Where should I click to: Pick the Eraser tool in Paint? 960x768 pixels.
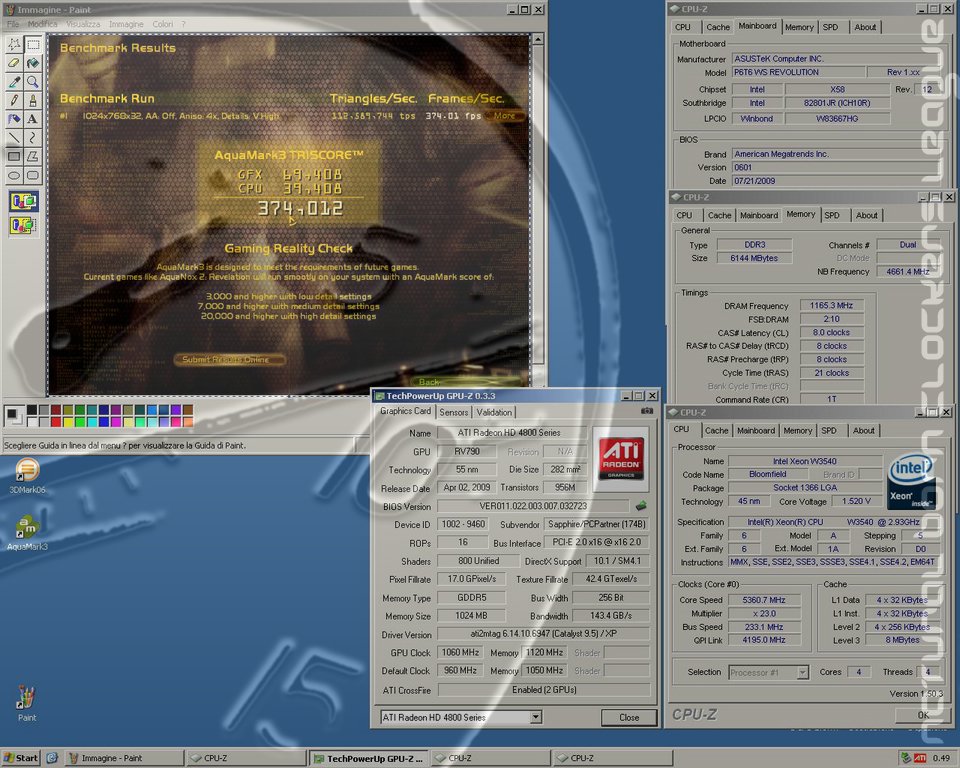14,62
